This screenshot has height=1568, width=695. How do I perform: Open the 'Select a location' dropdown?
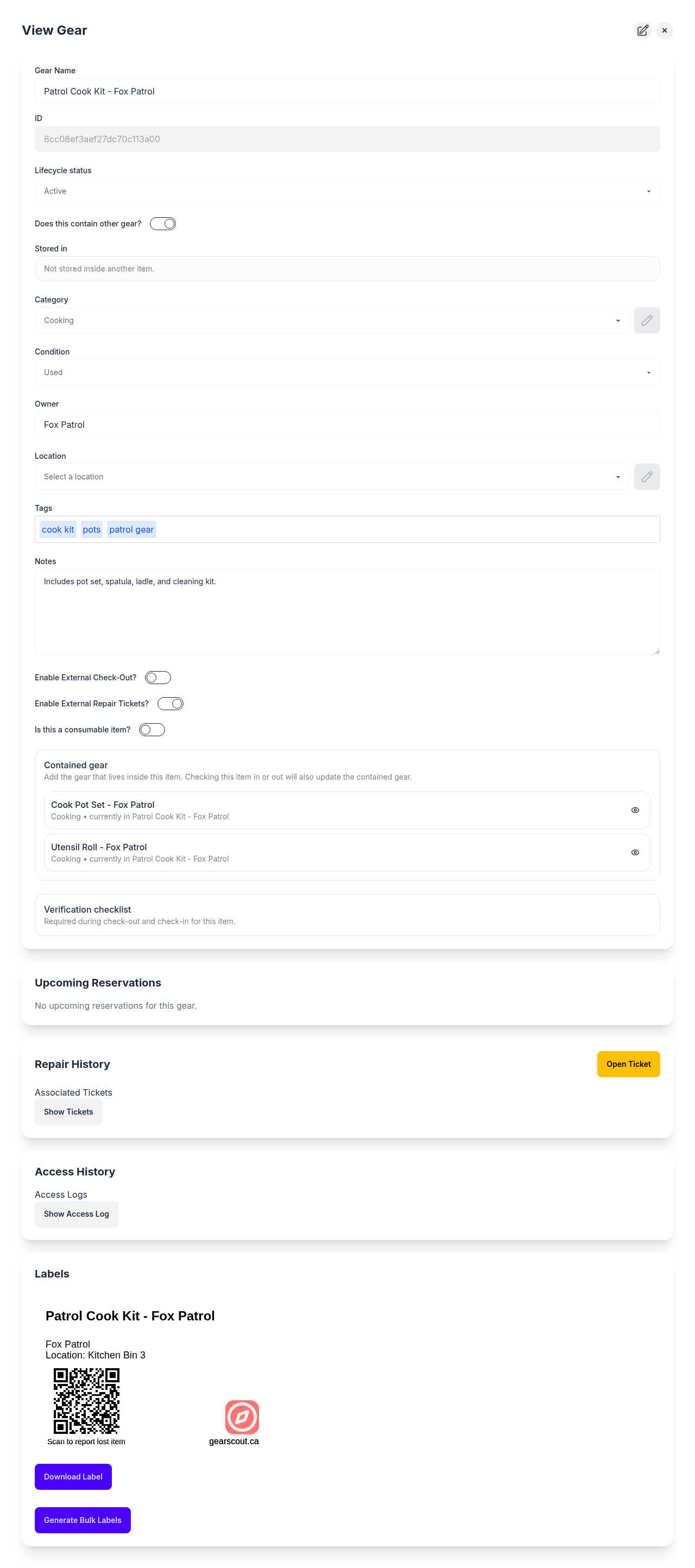tap(332, 477)
